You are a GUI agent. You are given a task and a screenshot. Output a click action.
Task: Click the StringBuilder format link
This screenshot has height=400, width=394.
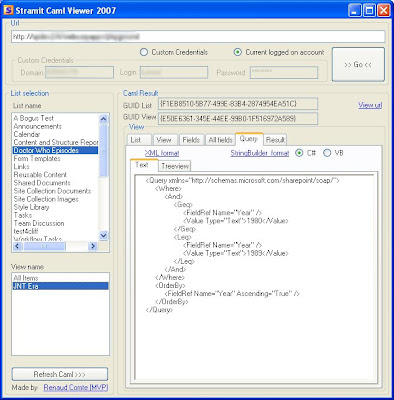point(260,153)
